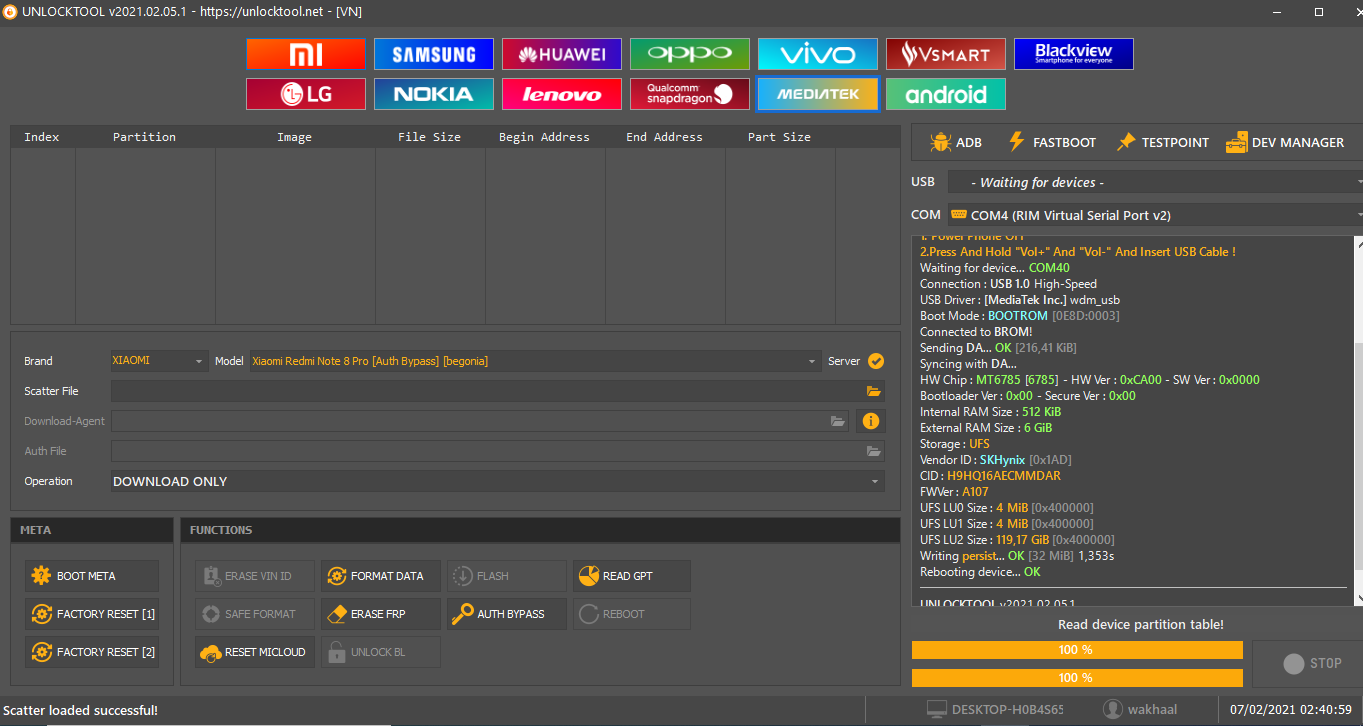Screen dimensions: 1363x726
Task: Open the ADB tab
Action: (956, 142)
